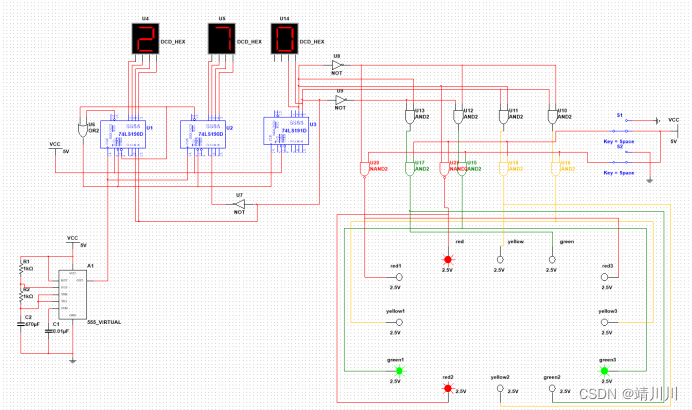The height and width of the screenshot is (410, 692).
Task: Select capacitor C1 0.01µF
Action: tap(49, 331)
